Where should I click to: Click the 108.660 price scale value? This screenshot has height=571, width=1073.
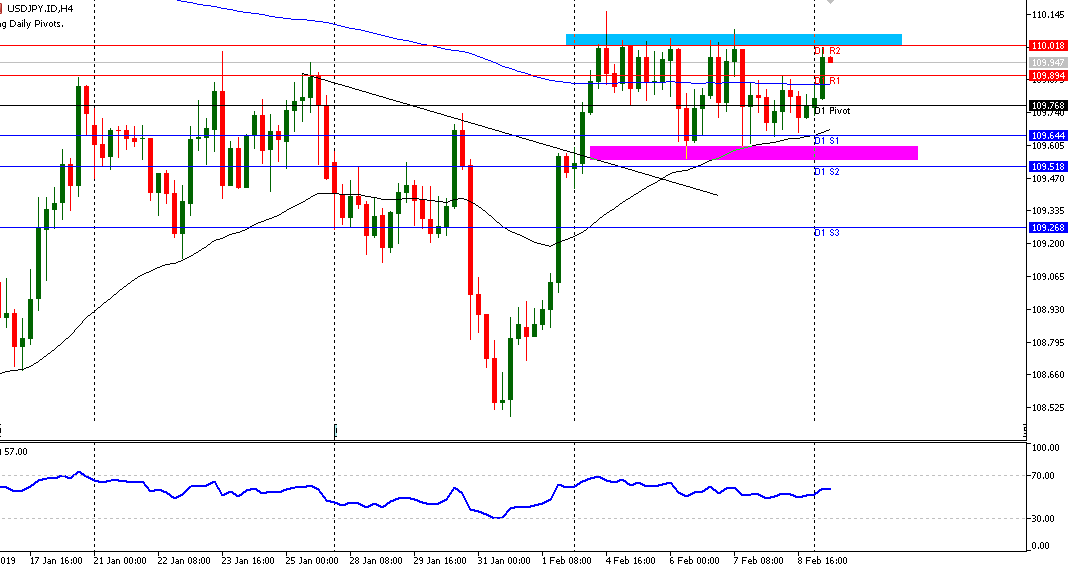coord(1048,375)
